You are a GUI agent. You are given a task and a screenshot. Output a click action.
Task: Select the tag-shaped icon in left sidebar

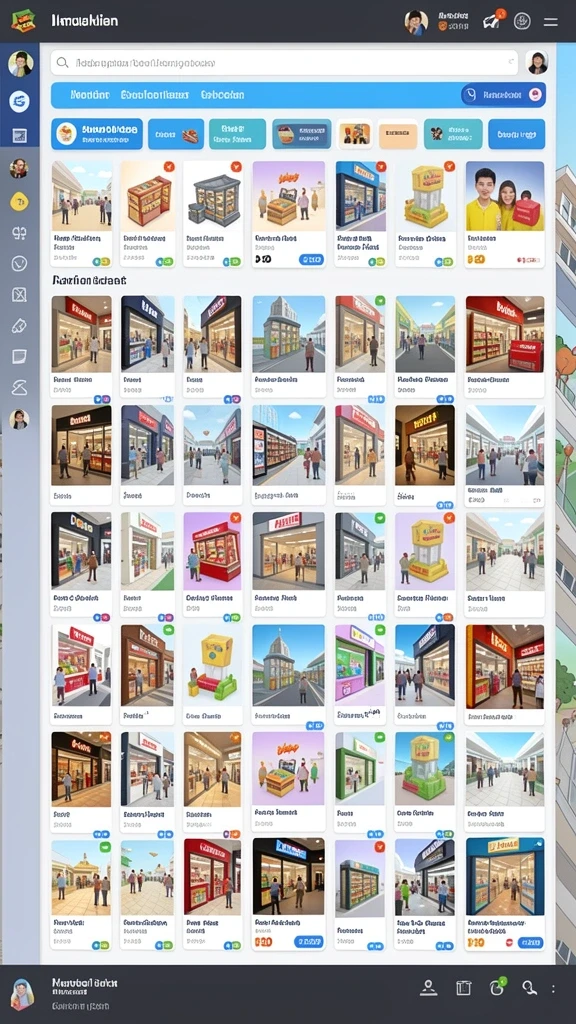click(x=19, y=325)
